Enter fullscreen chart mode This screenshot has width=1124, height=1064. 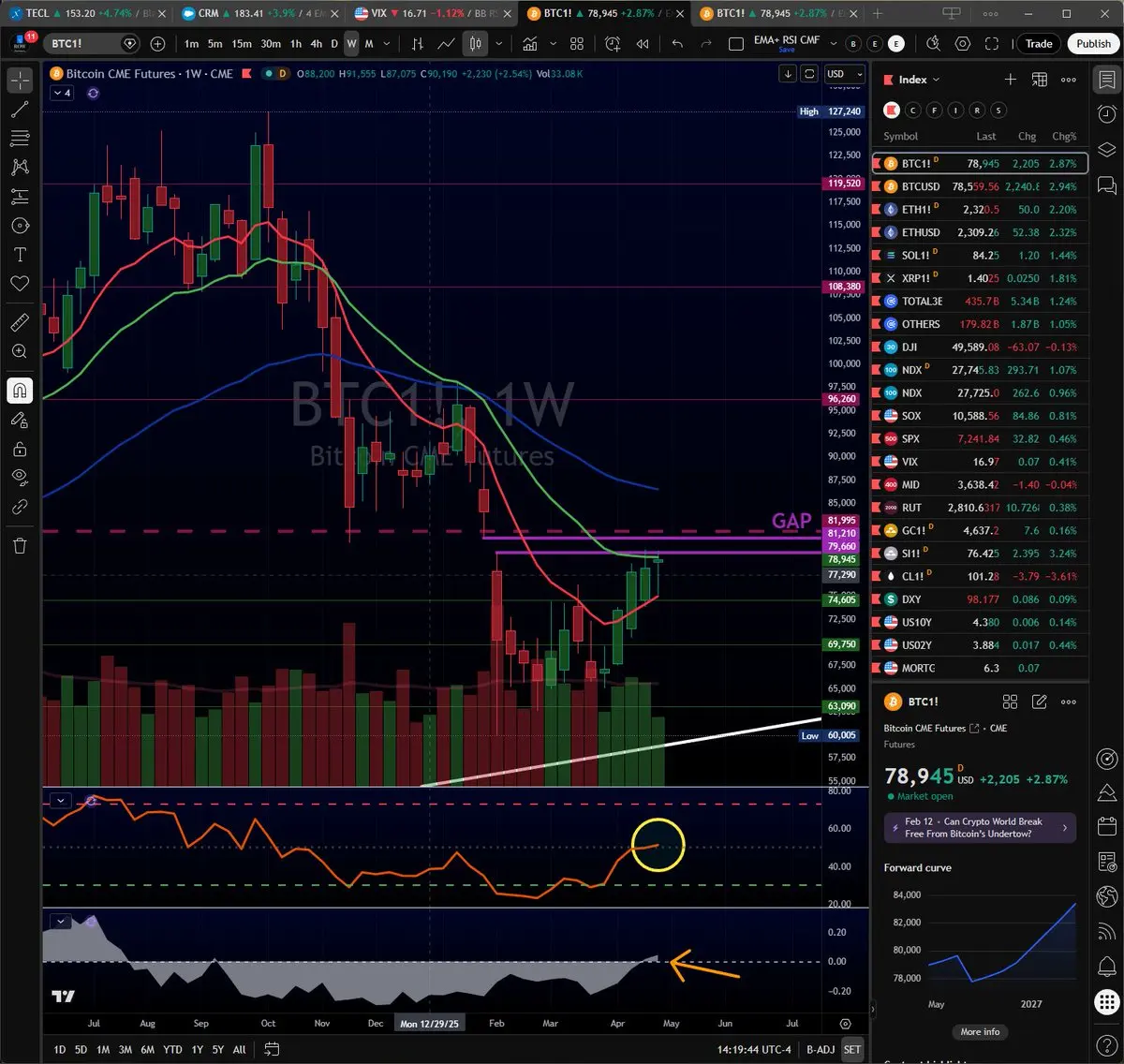pos(992,44)
